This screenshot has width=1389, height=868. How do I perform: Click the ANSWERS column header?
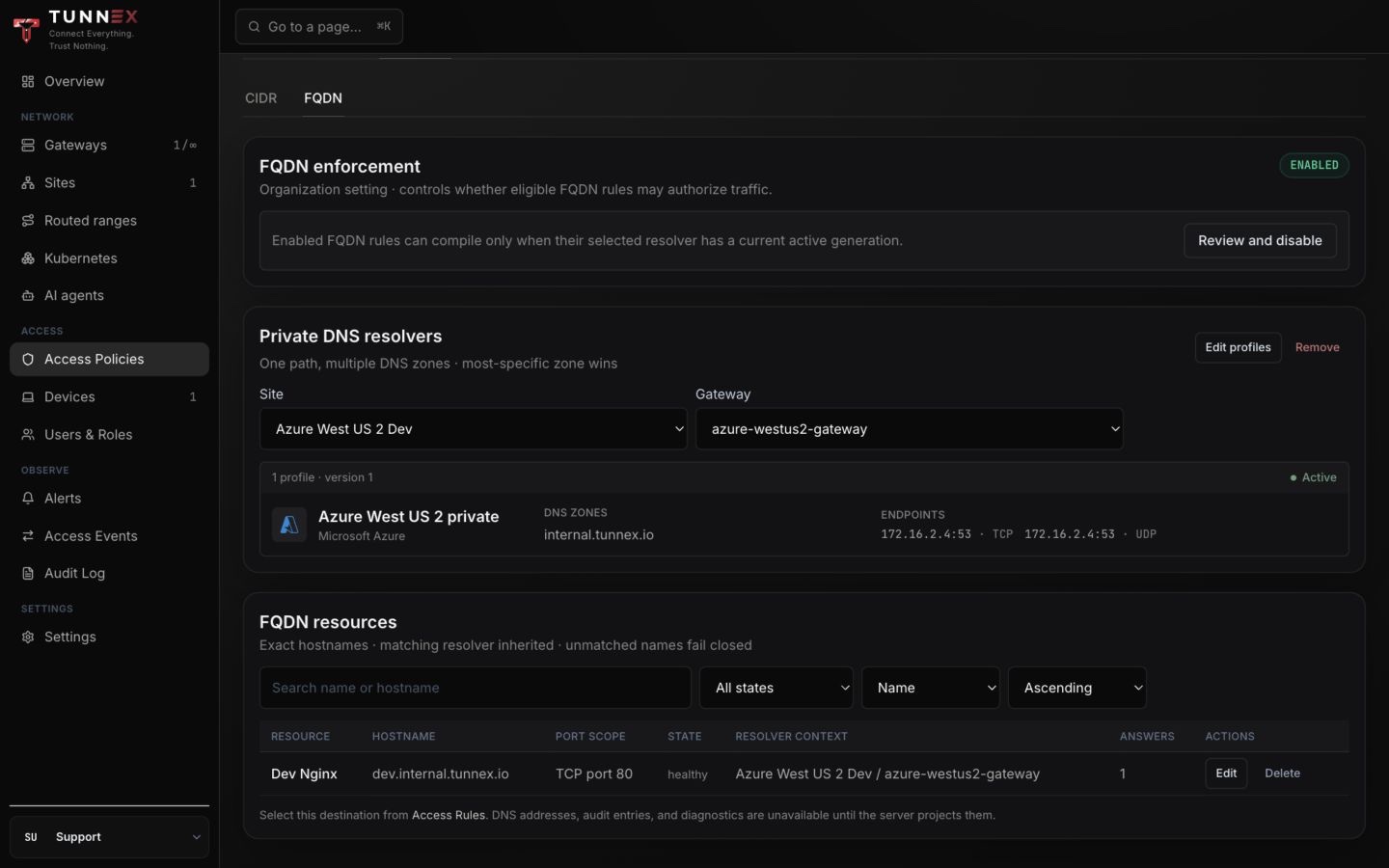pos(1147,737)
